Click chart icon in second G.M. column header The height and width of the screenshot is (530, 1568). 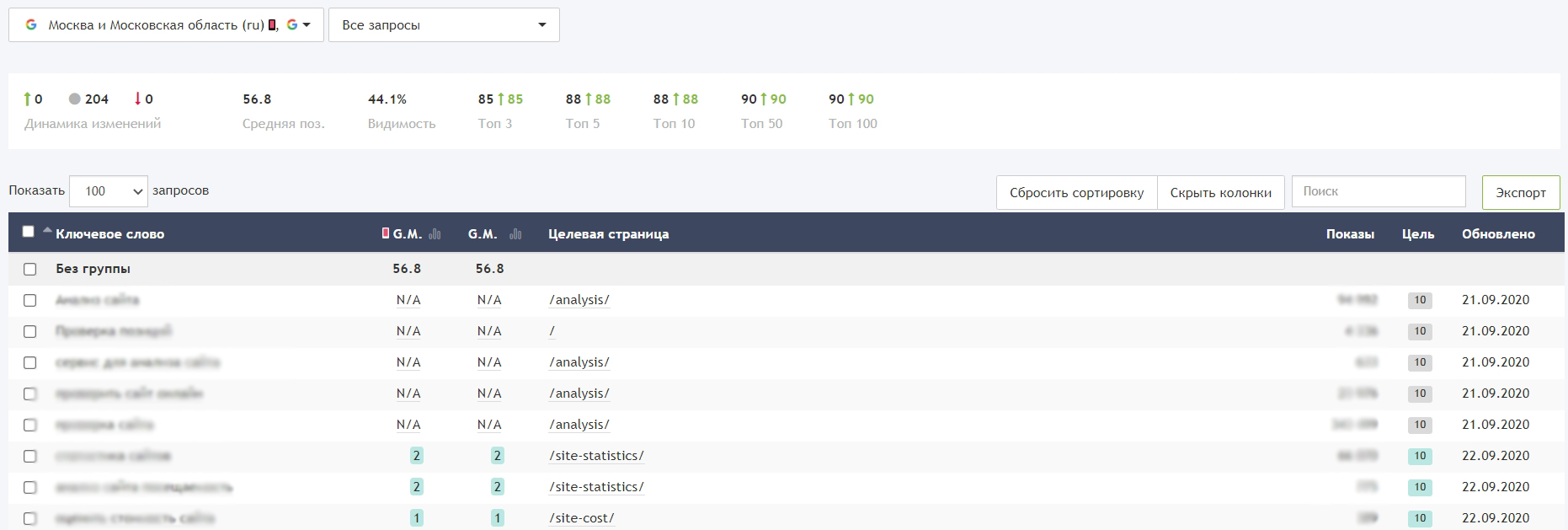(x=515, y=234)
